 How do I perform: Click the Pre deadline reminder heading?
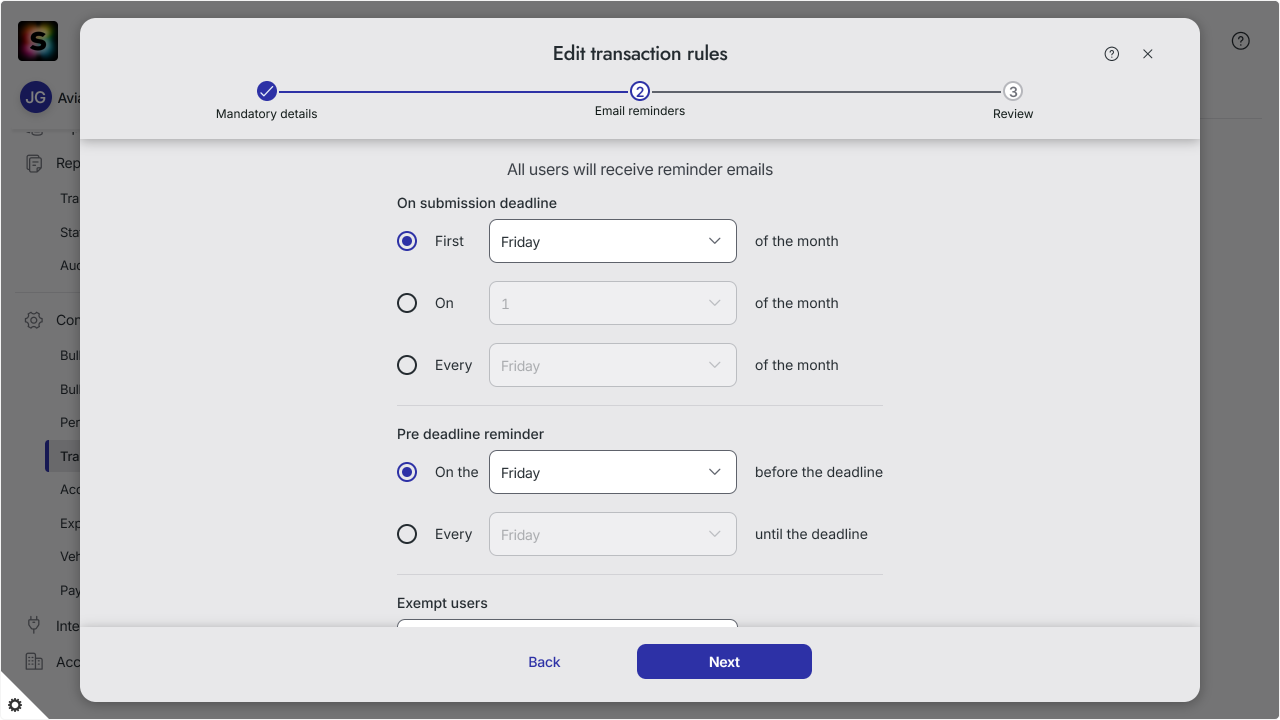coord(471,434)
